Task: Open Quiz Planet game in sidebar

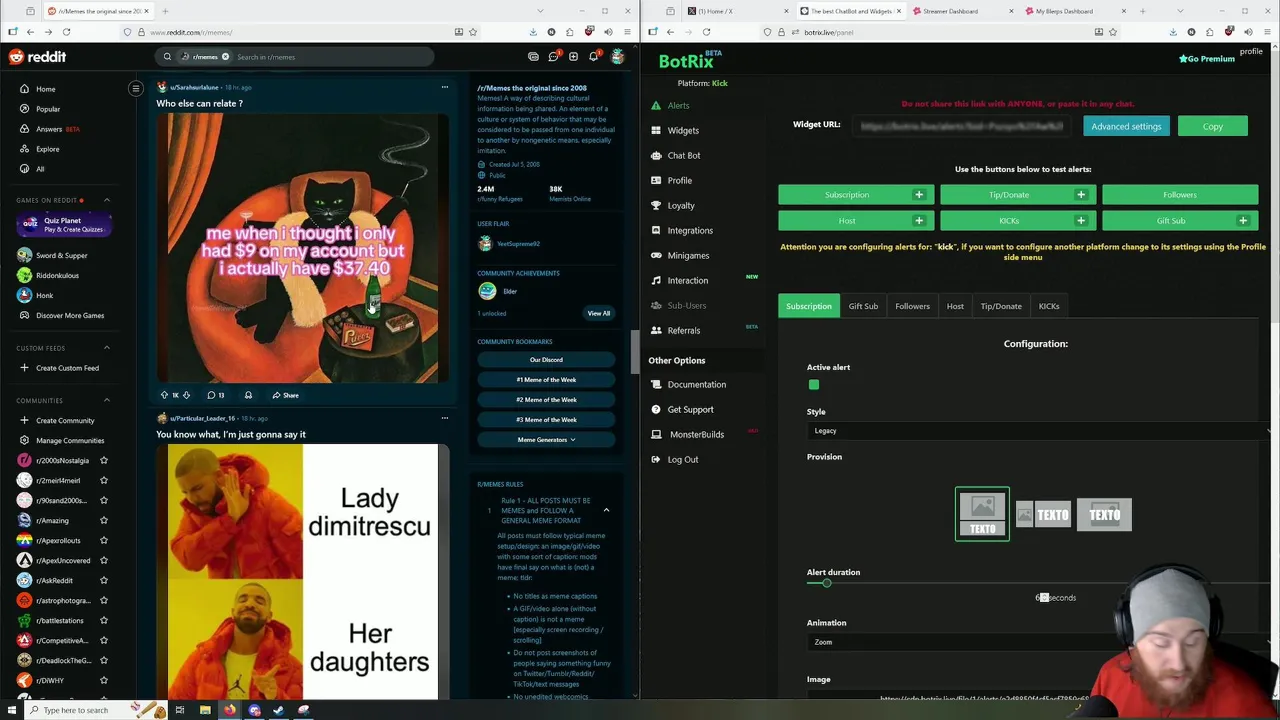Action: click(64, 224)
